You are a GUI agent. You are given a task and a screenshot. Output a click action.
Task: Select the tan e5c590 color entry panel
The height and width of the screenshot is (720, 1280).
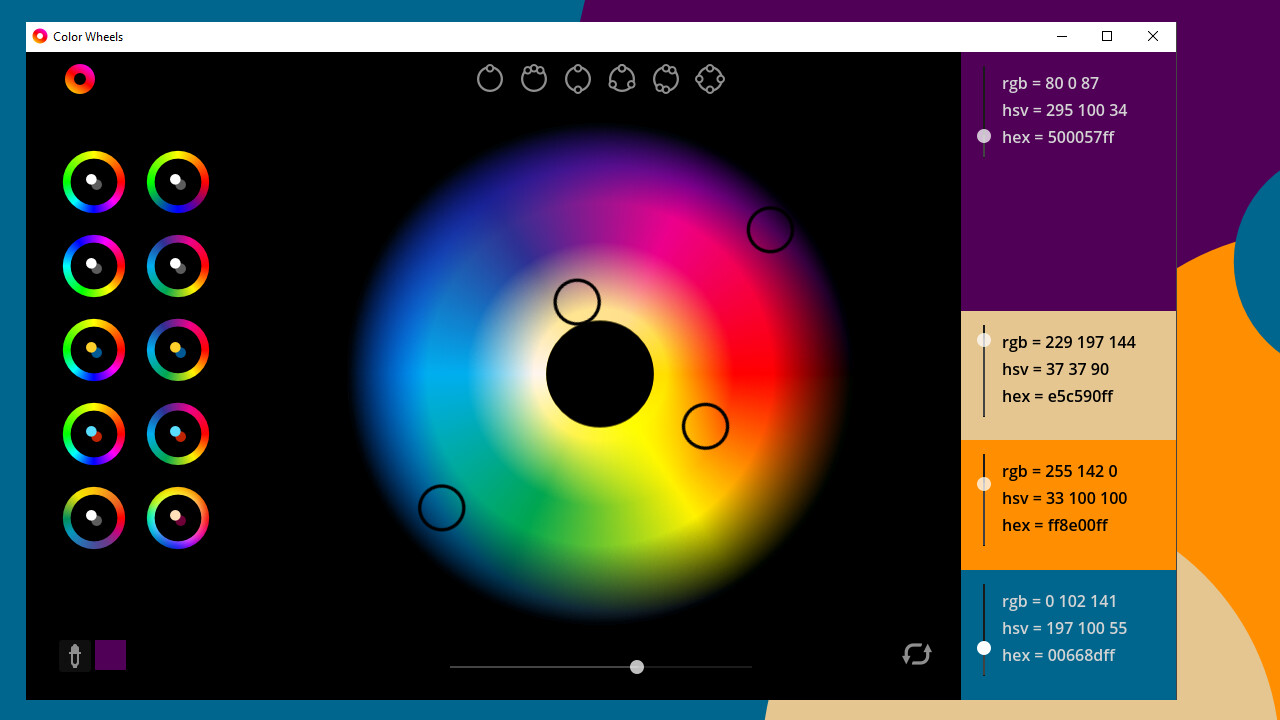[x=1068, y=375]
